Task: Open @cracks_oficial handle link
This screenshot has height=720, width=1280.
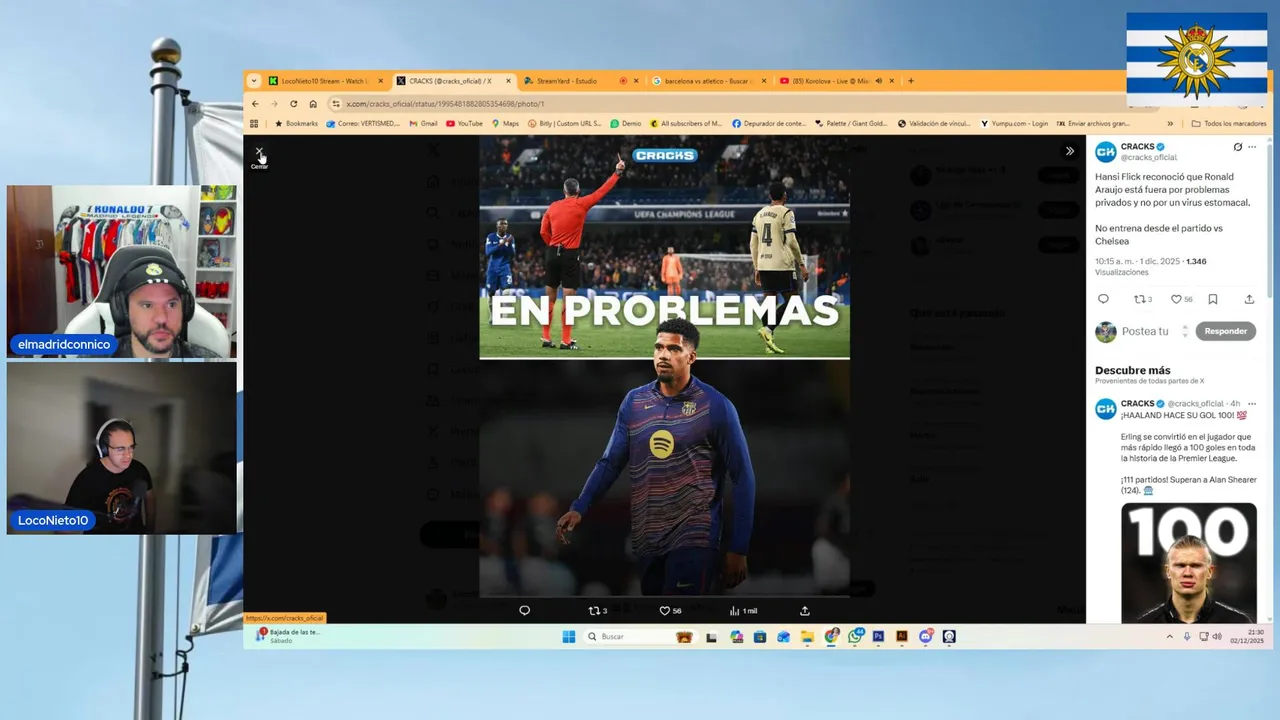Action: [1149, 158]
